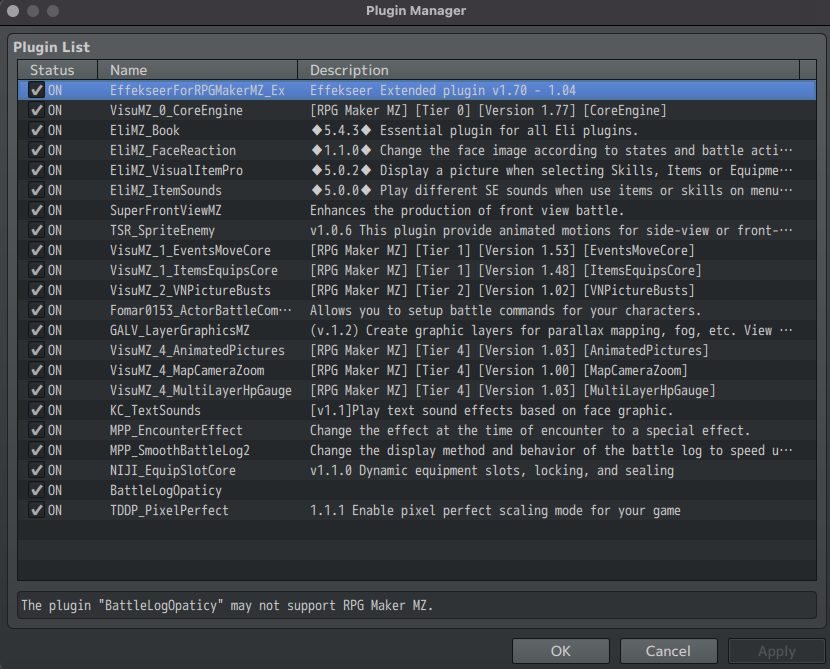The image size is (830, 669).
Task: Select the EffekseerForRPGMakerMZ_Ex plugin name
Action: pyautogui.click(x=197, y=91)
